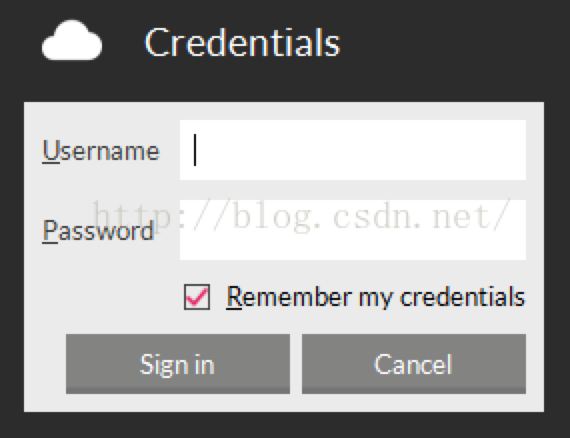Click the white cloud icon

point(72,40)
